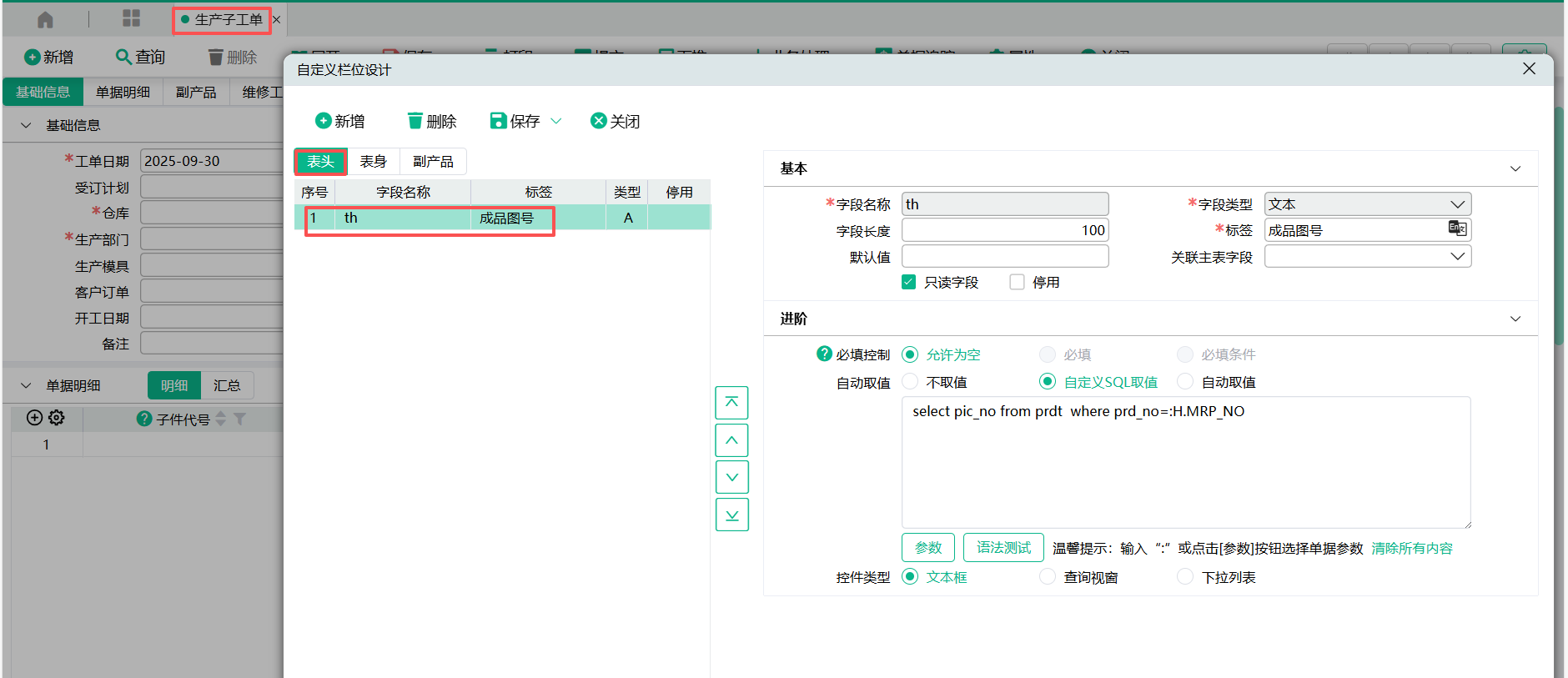The height and width of the screenshot is (678, 1568).
Task: Click the move-to-bottom arrow button
Action: (731, 515)
